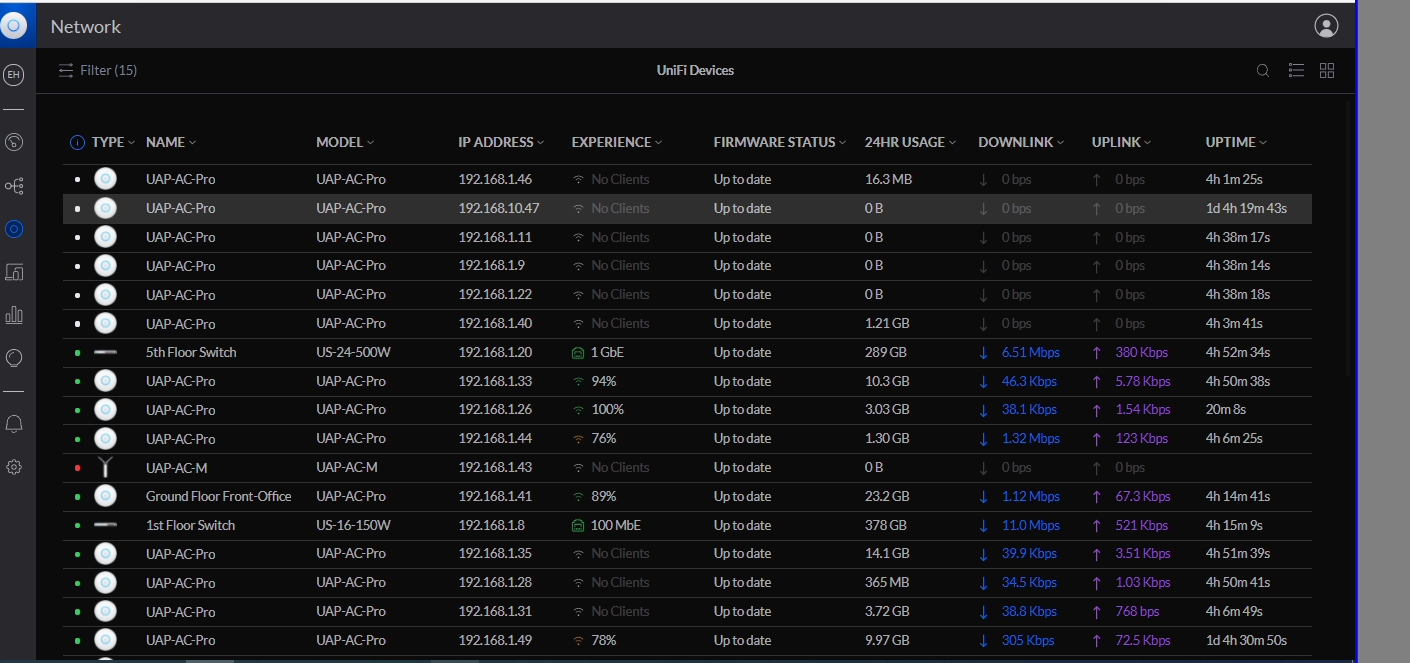Open Settings gear in sidebar

[x=14, y=467]
